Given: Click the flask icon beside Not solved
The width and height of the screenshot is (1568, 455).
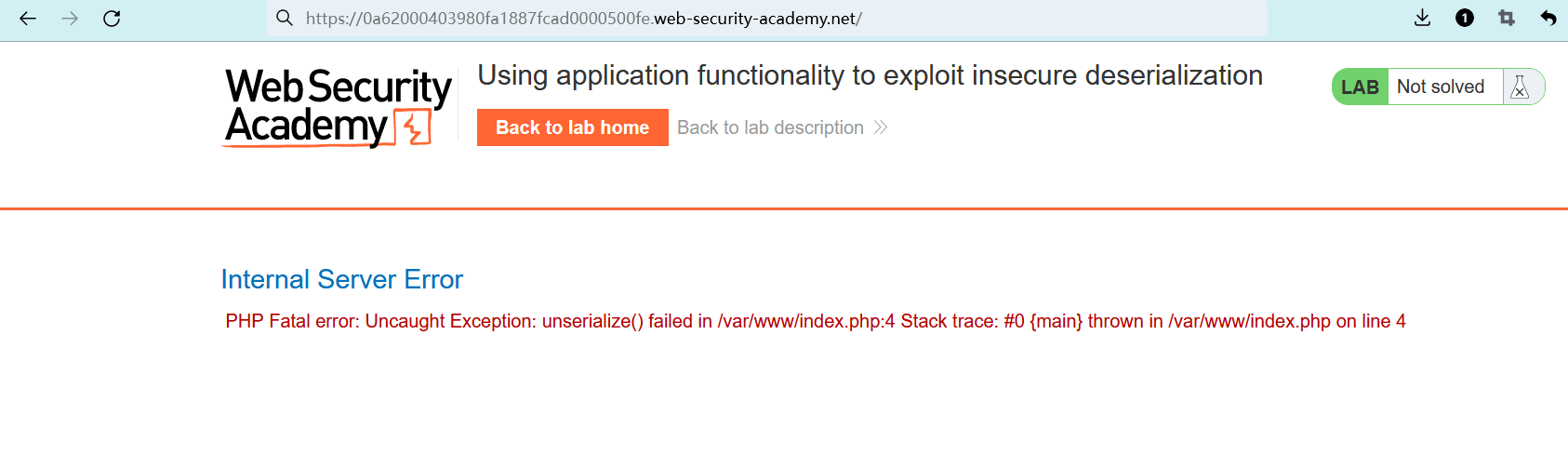Looking at the screenshot, I should tap(1520, 87).
